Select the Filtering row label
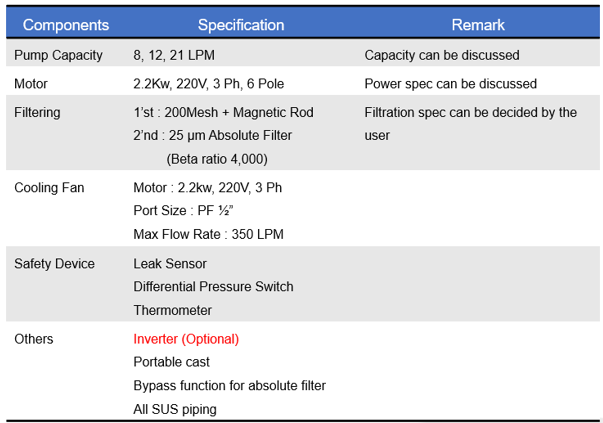Screen dimensions: 603x423 click(37, 113)
